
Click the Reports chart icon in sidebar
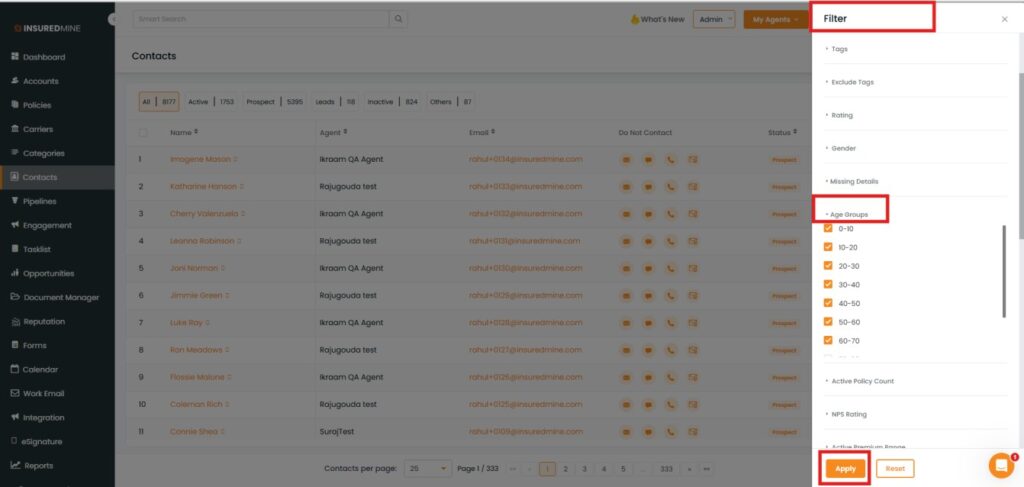[15, 465]
